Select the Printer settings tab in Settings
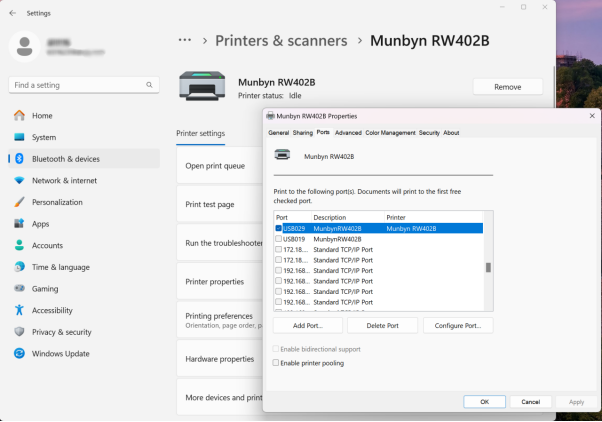The width and height of the screenshot is (602, 422). click(200, 134)
